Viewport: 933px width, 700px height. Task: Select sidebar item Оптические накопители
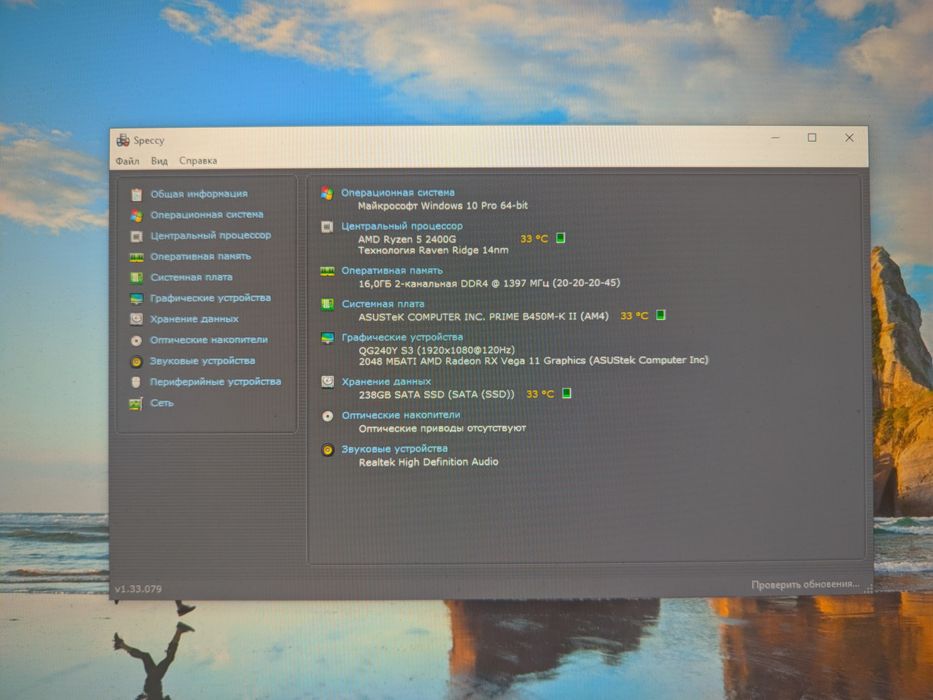coord(209,340)
